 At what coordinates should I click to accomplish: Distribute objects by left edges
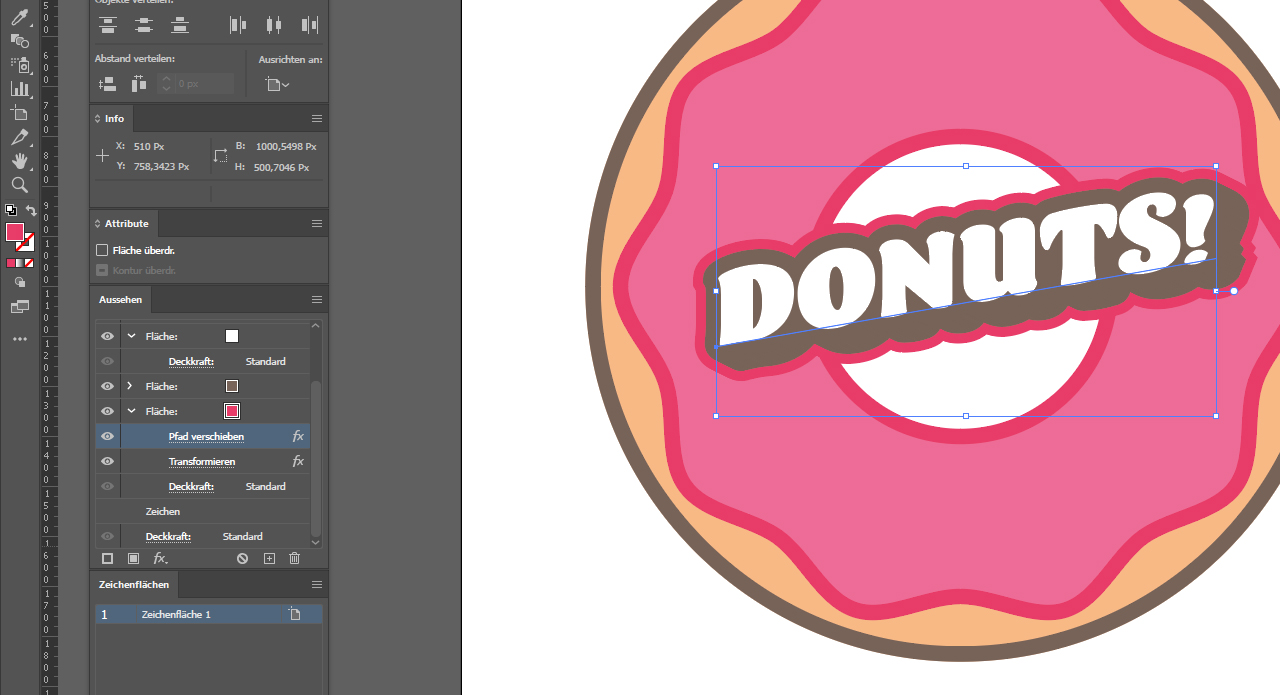pyautogui.click(x=237, y=25)
